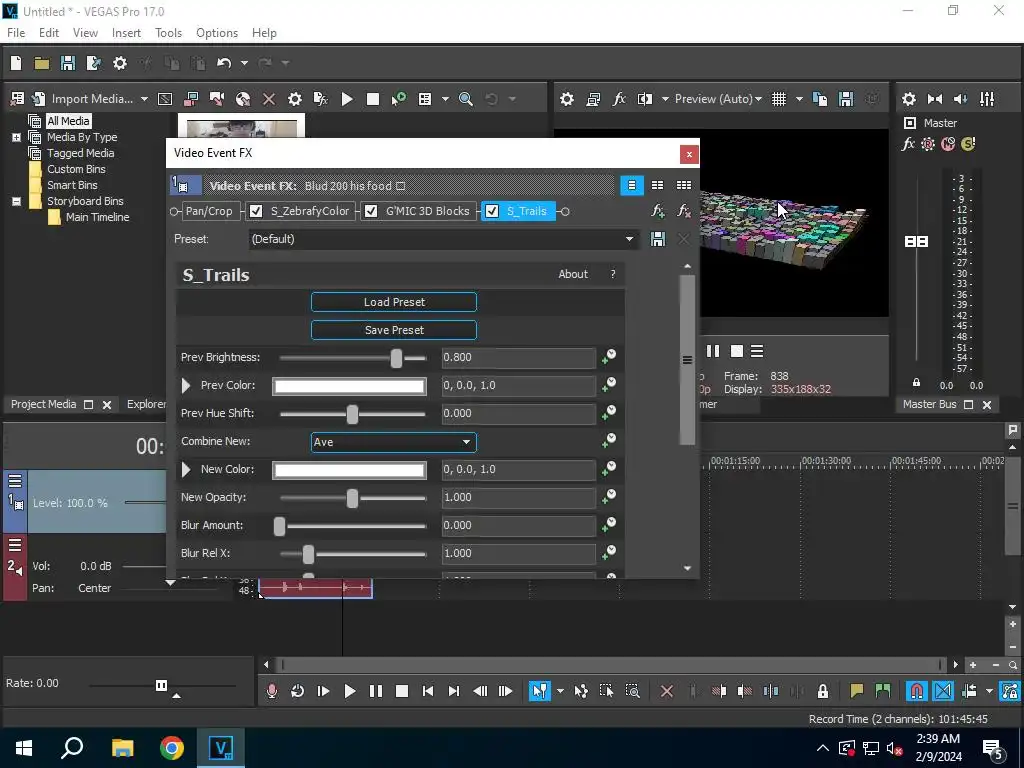This screenshot has height=768, width=1024.
Task: Open Windows Search from the taskbar
Action: coord(72,748)
